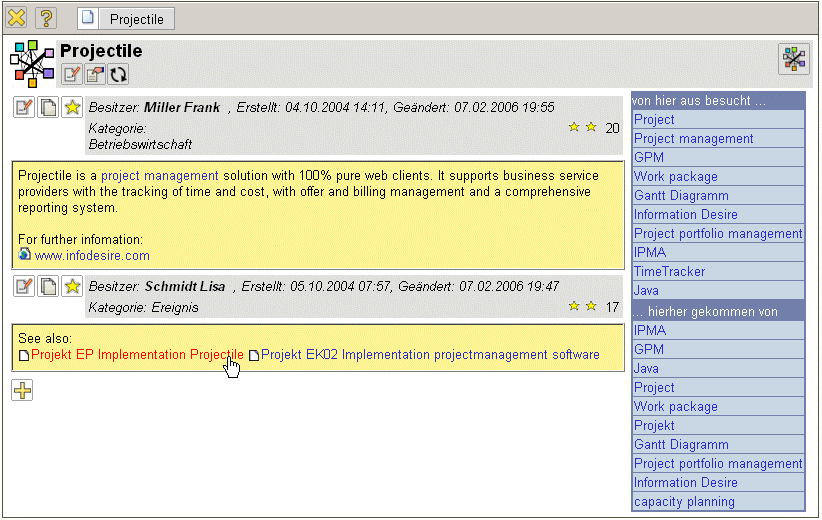
Task: Open Information Desire link under hierher gekommen von
Action: point(685,482)
